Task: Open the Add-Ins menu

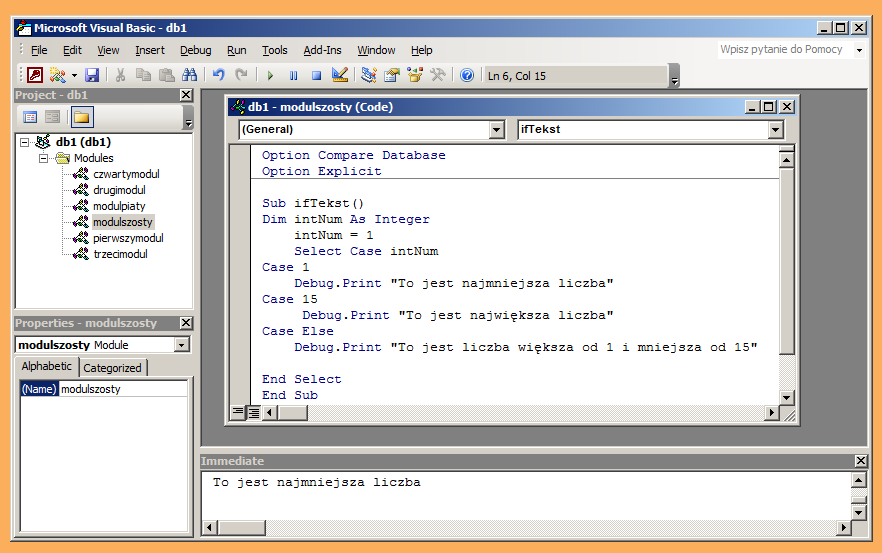Action: 322,50
